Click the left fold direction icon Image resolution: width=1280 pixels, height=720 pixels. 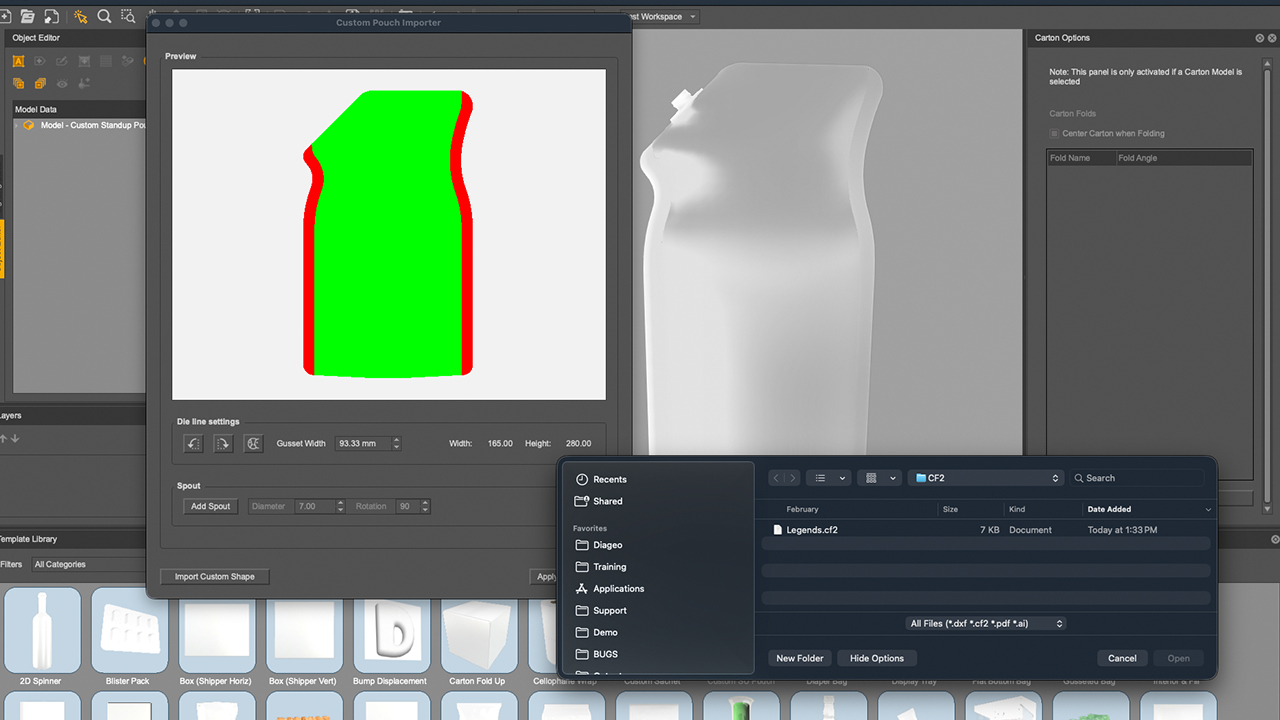(x=192, y=443)
